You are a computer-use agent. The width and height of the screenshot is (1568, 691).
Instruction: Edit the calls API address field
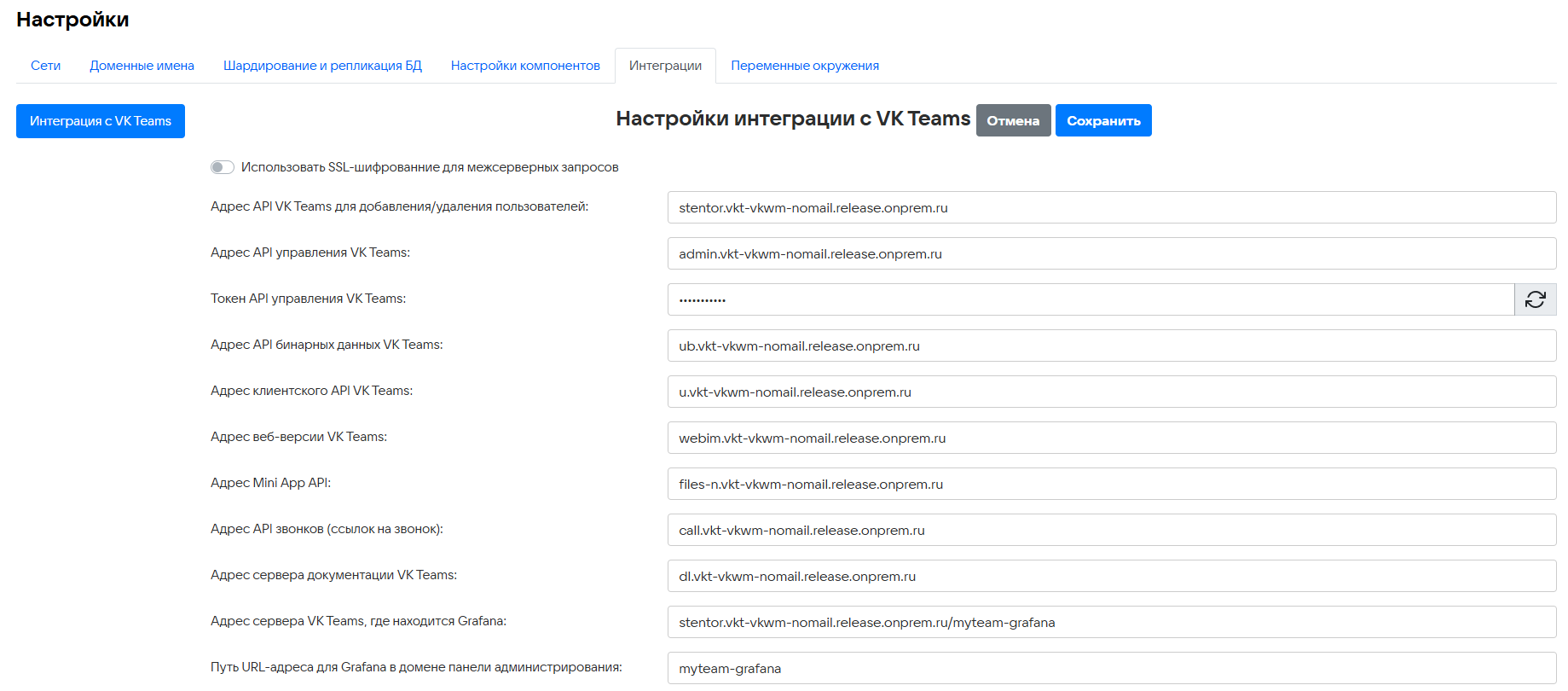tap(1111, 530)
